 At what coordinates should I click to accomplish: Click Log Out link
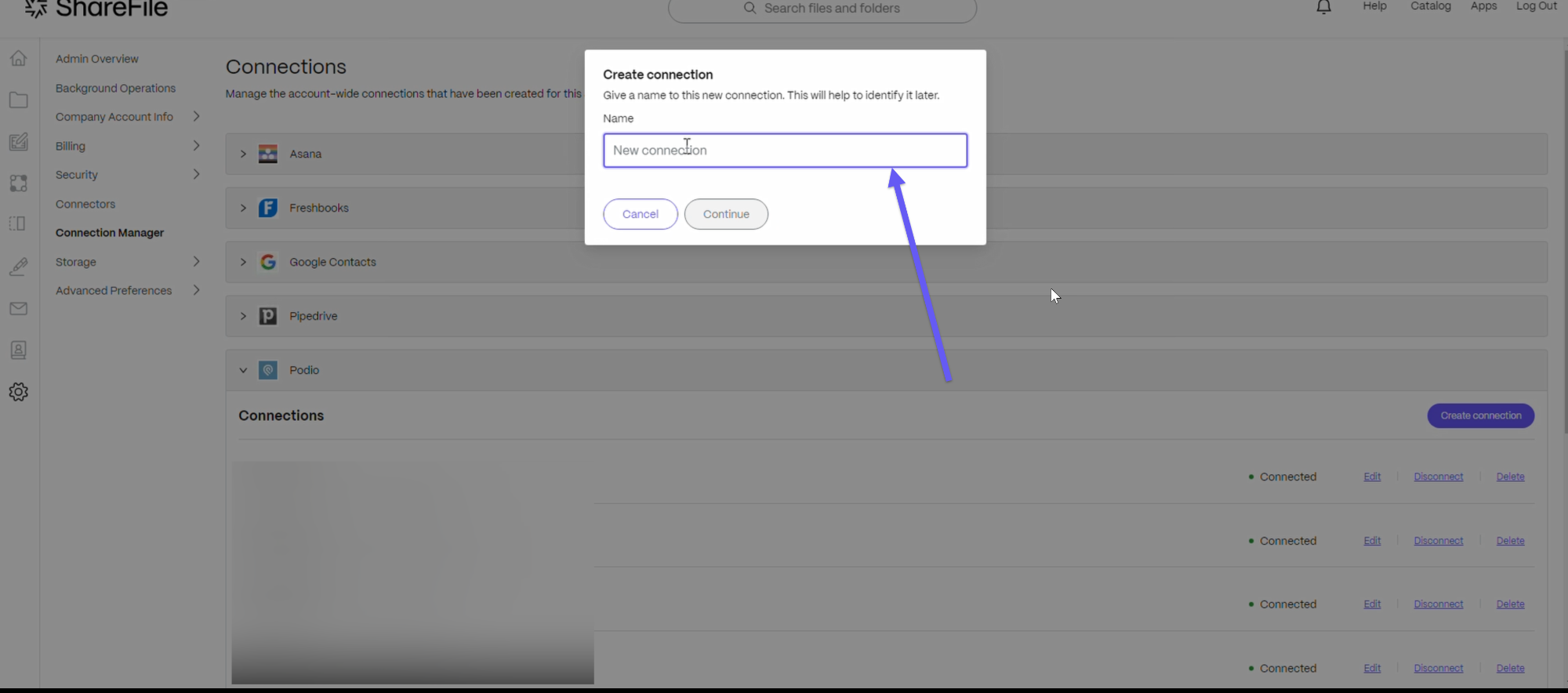[1536, 6]
